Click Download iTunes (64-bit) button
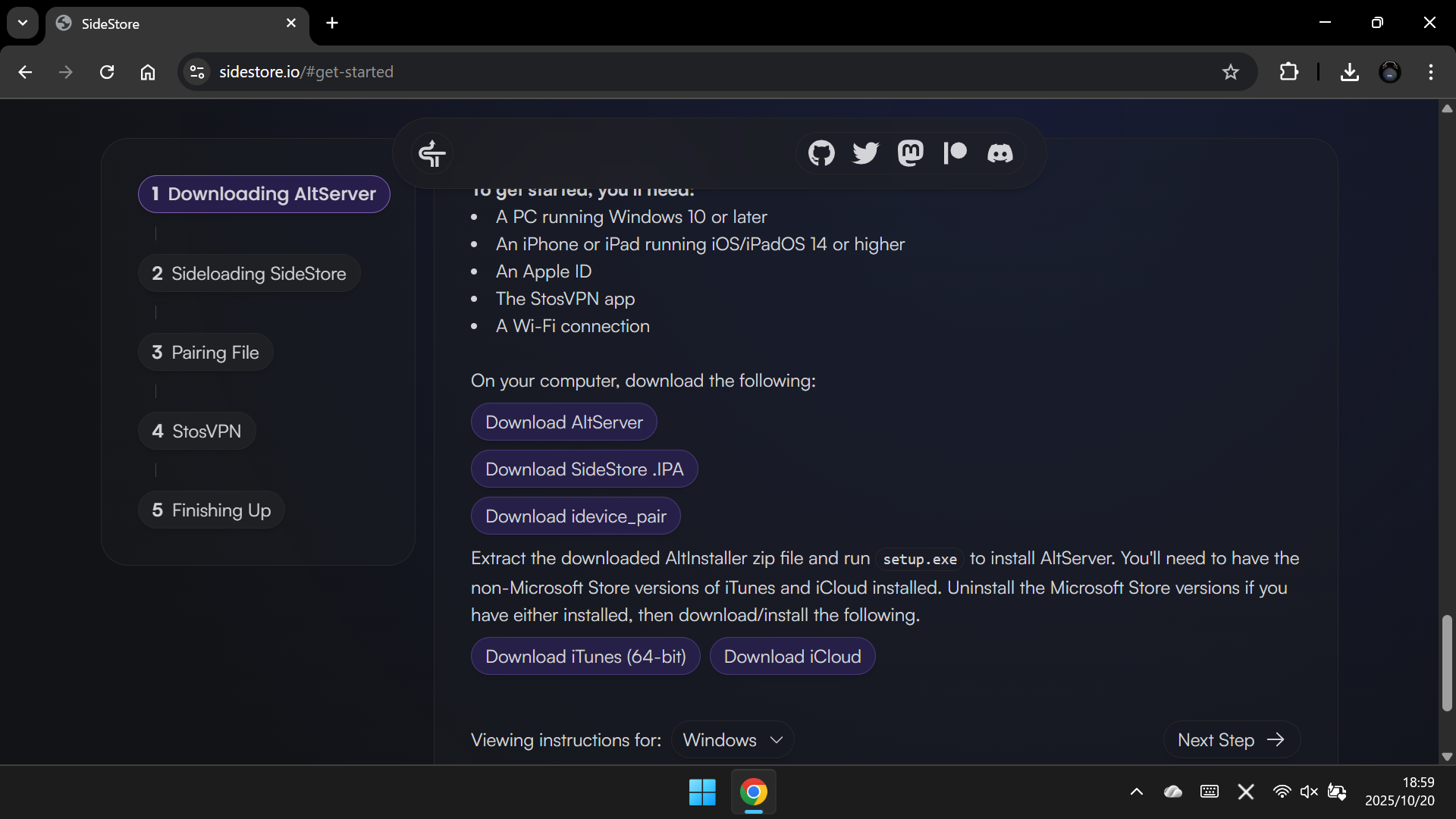The height and width of the screenshot is (819, 1456). (x=585, y=657)
